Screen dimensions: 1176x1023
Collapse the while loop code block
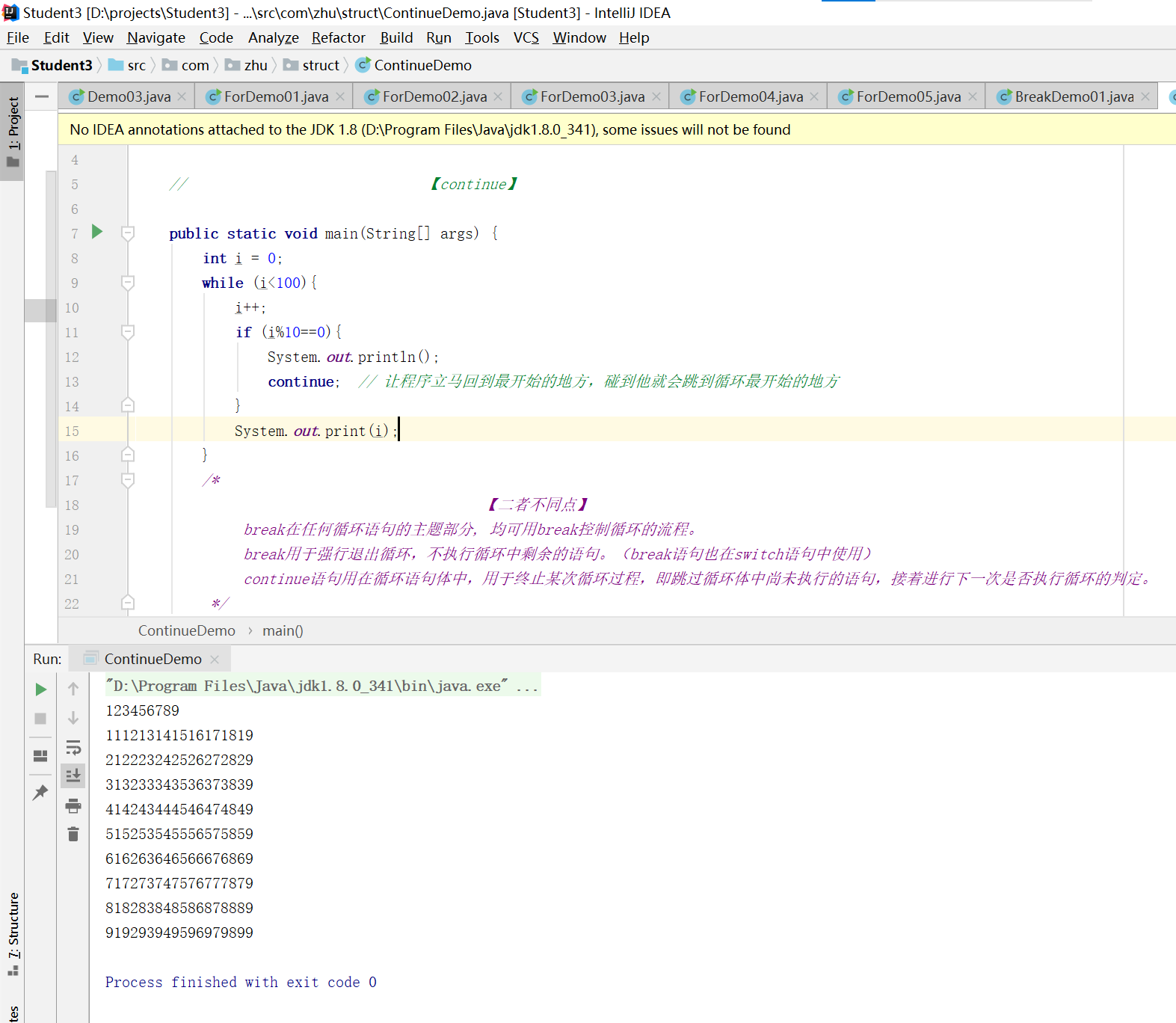click(x=128, y=283)
